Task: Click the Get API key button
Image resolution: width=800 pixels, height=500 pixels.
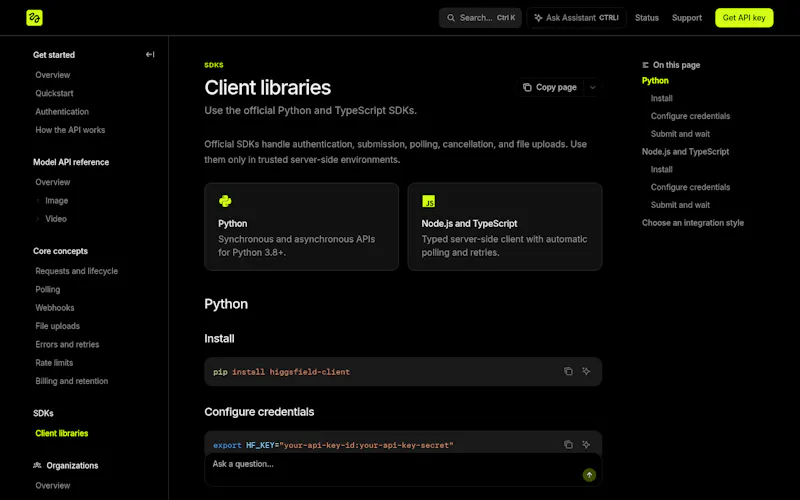Action: tap(744, 18)
